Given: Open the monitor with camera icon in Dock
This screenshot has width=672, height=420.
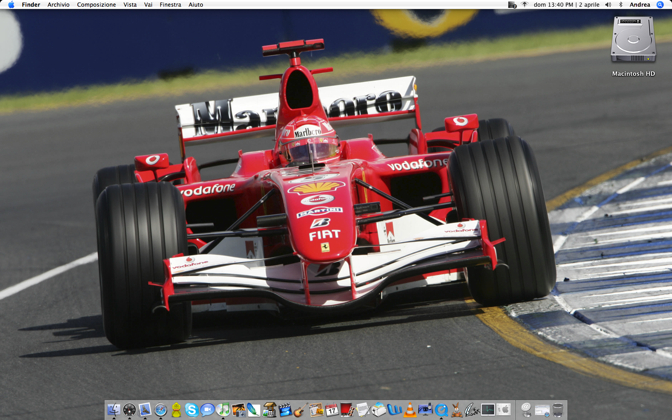Looking at the screenshot, I should [x=425, y=410].
